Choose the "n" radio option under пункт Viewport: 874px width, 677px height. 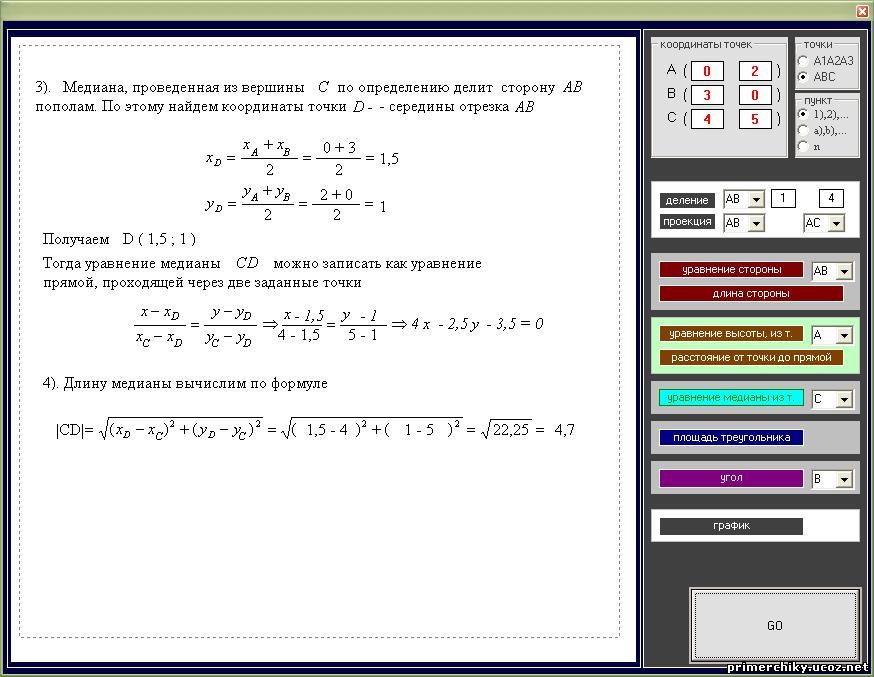[804, 146]
